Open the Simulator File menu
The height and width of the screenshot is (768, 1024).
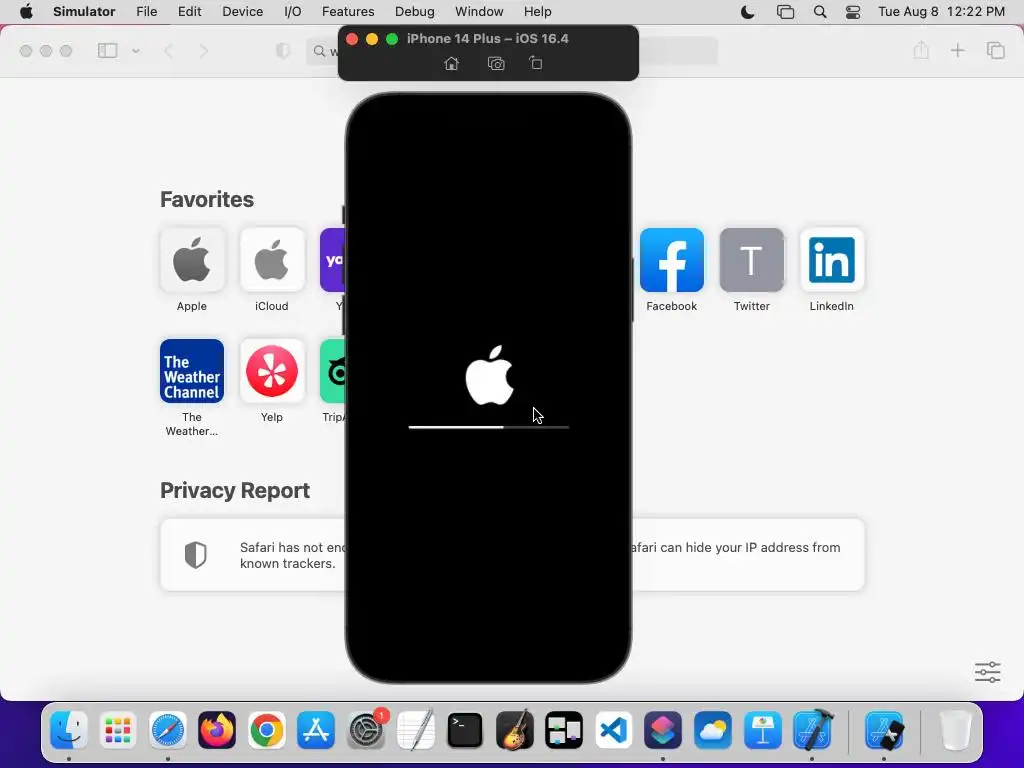pos(146,12)
